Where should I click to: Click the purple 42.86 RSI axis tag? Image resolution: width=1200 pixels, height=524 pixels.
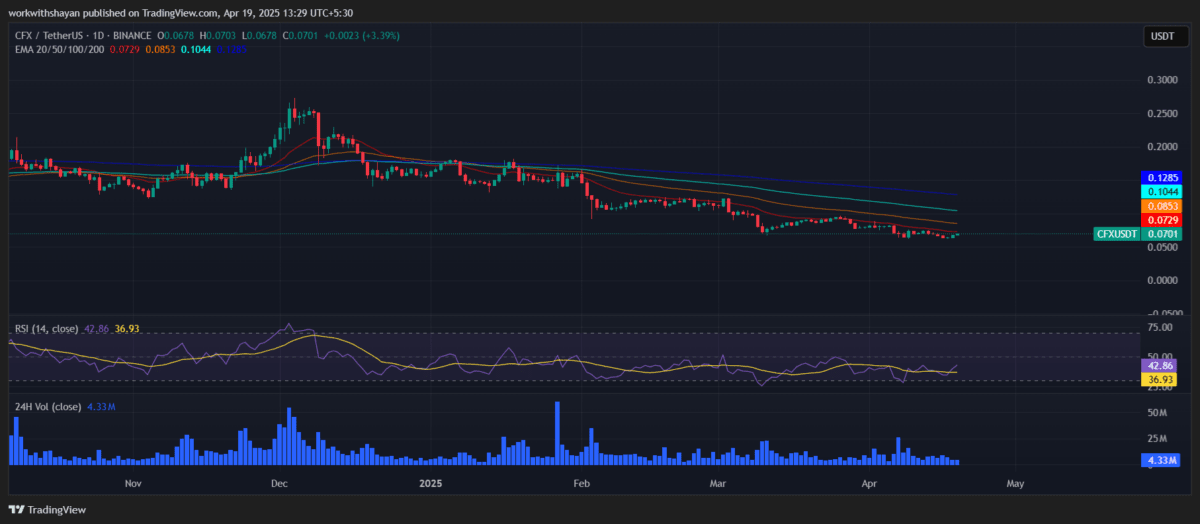click(x=1160, y=367)
